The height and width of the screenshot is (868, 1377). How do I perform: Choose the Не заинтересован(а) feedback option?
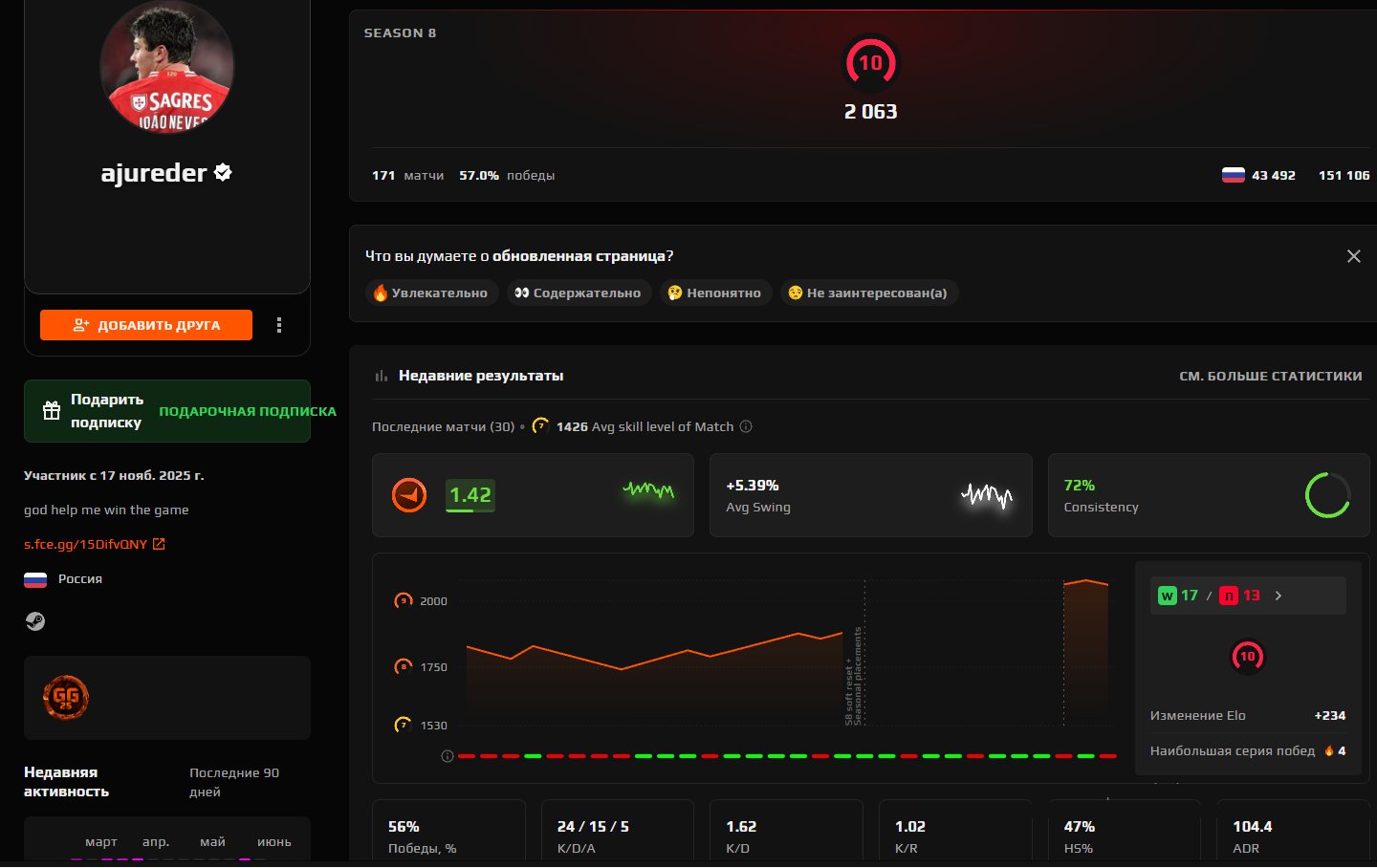[869, 293]
